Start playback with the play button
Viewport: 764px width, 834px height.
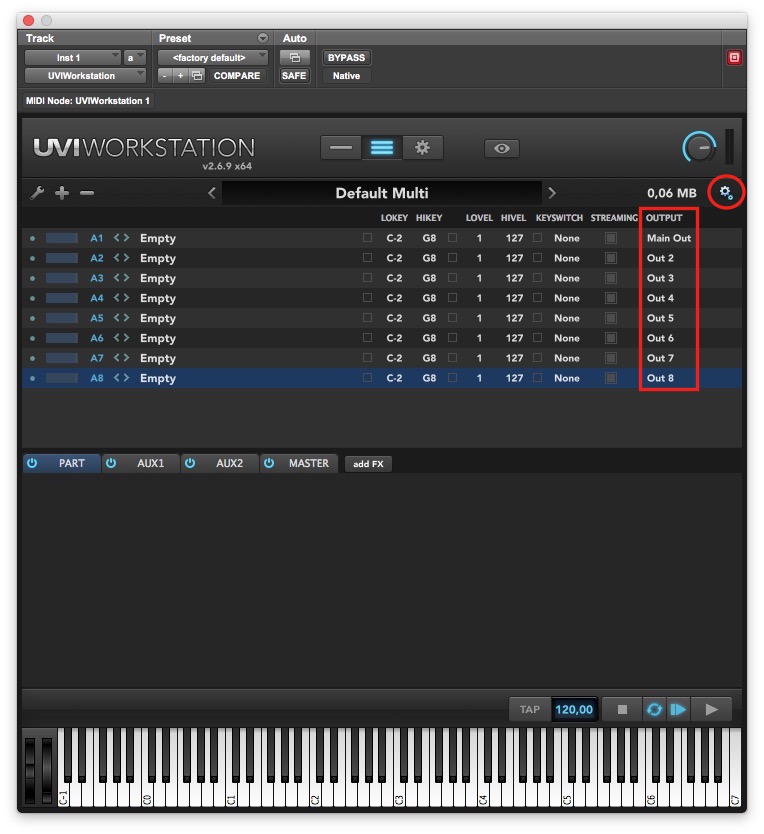[711, 710]
